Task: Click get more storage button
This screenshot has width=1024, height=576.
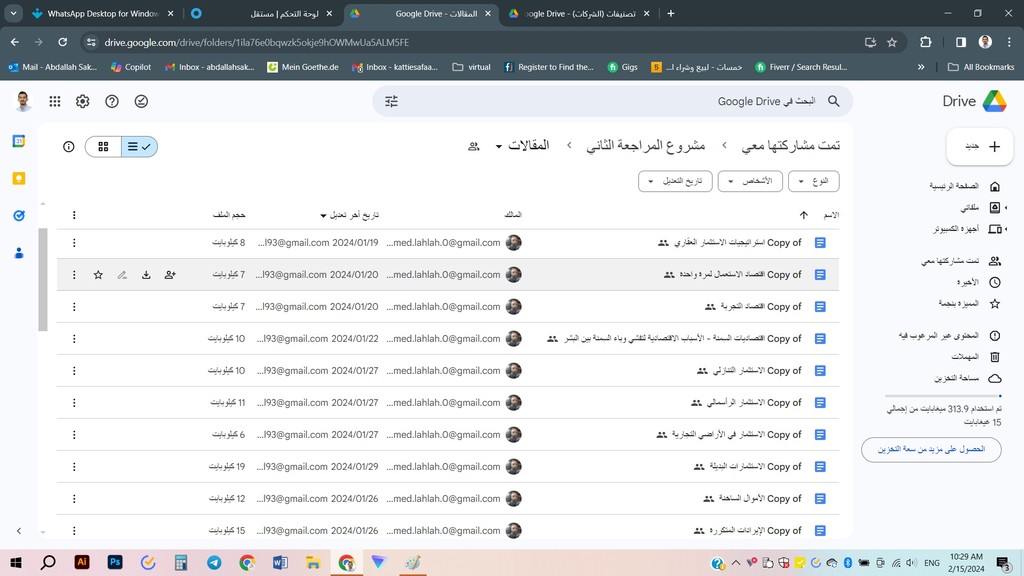Action: tap(931, 449)
